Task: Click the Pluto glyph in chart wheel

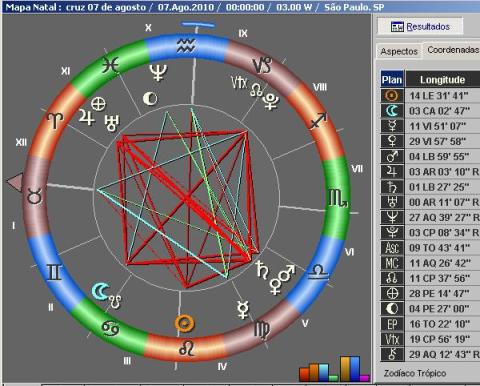Action: point(271,101)
